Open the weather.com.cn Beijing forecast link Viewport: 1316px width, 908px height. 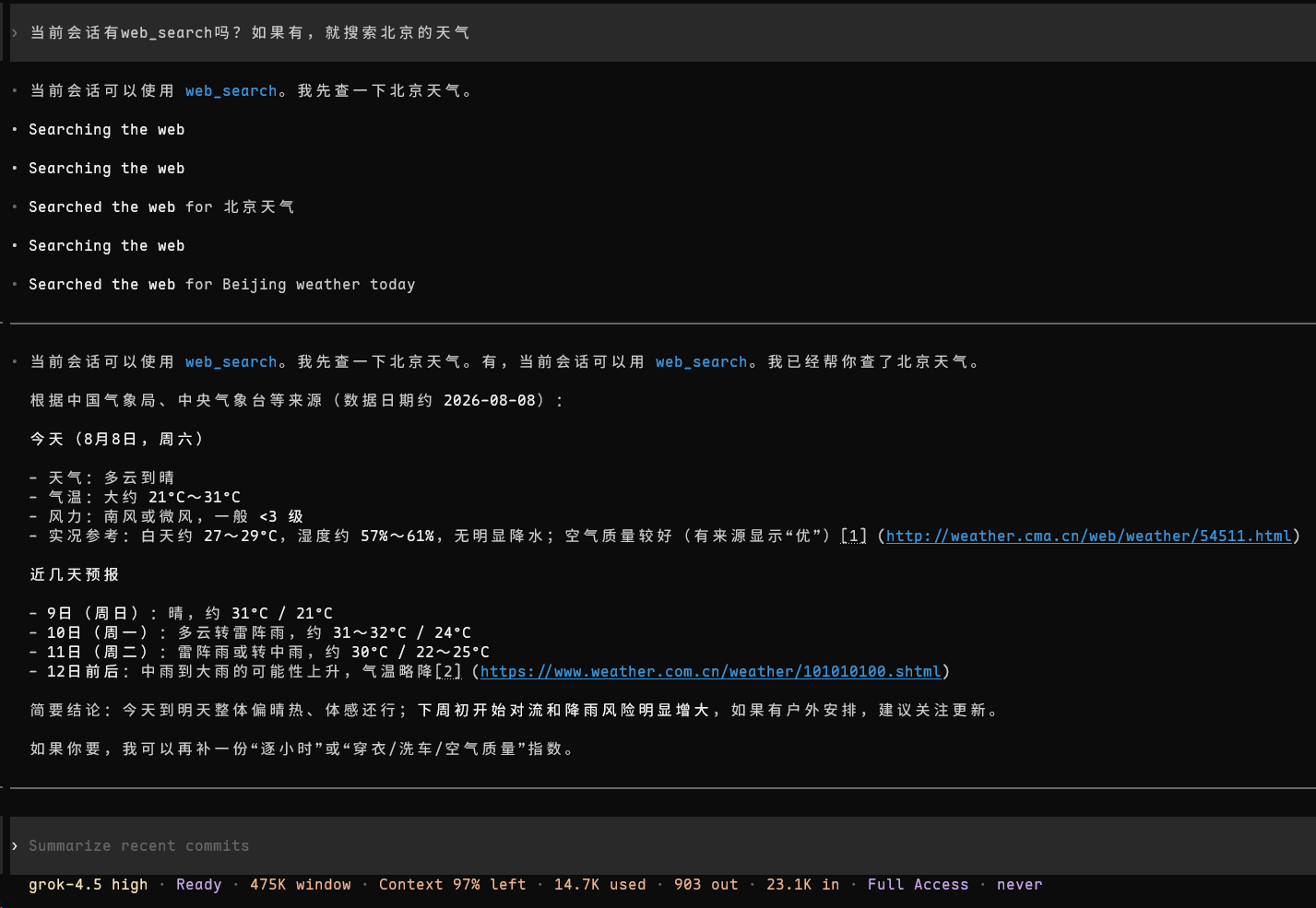coord(710,672)
